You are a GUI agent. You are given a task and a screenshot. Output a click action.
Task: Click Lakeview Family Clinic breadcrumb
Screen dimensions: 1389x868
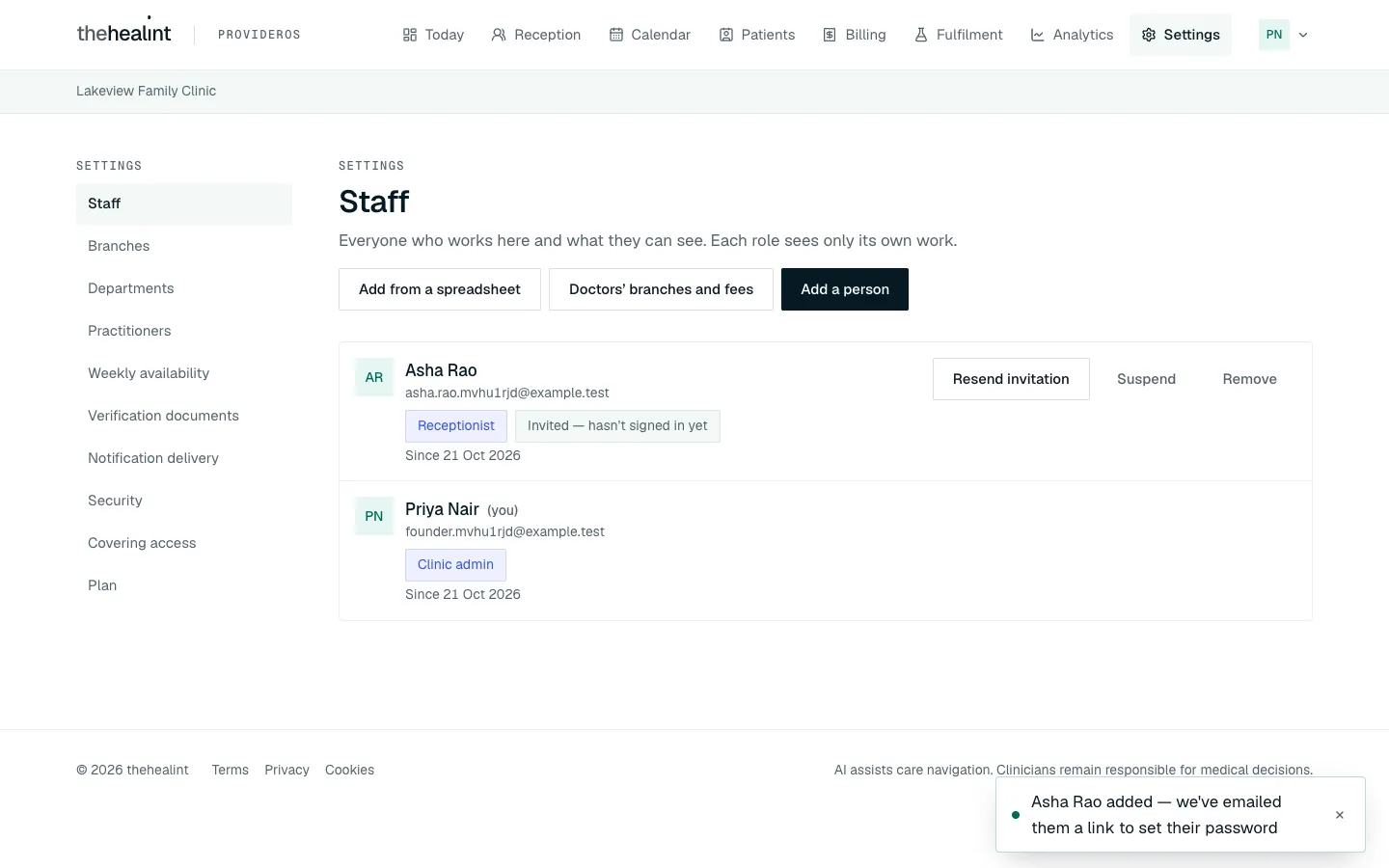(146, 91)
